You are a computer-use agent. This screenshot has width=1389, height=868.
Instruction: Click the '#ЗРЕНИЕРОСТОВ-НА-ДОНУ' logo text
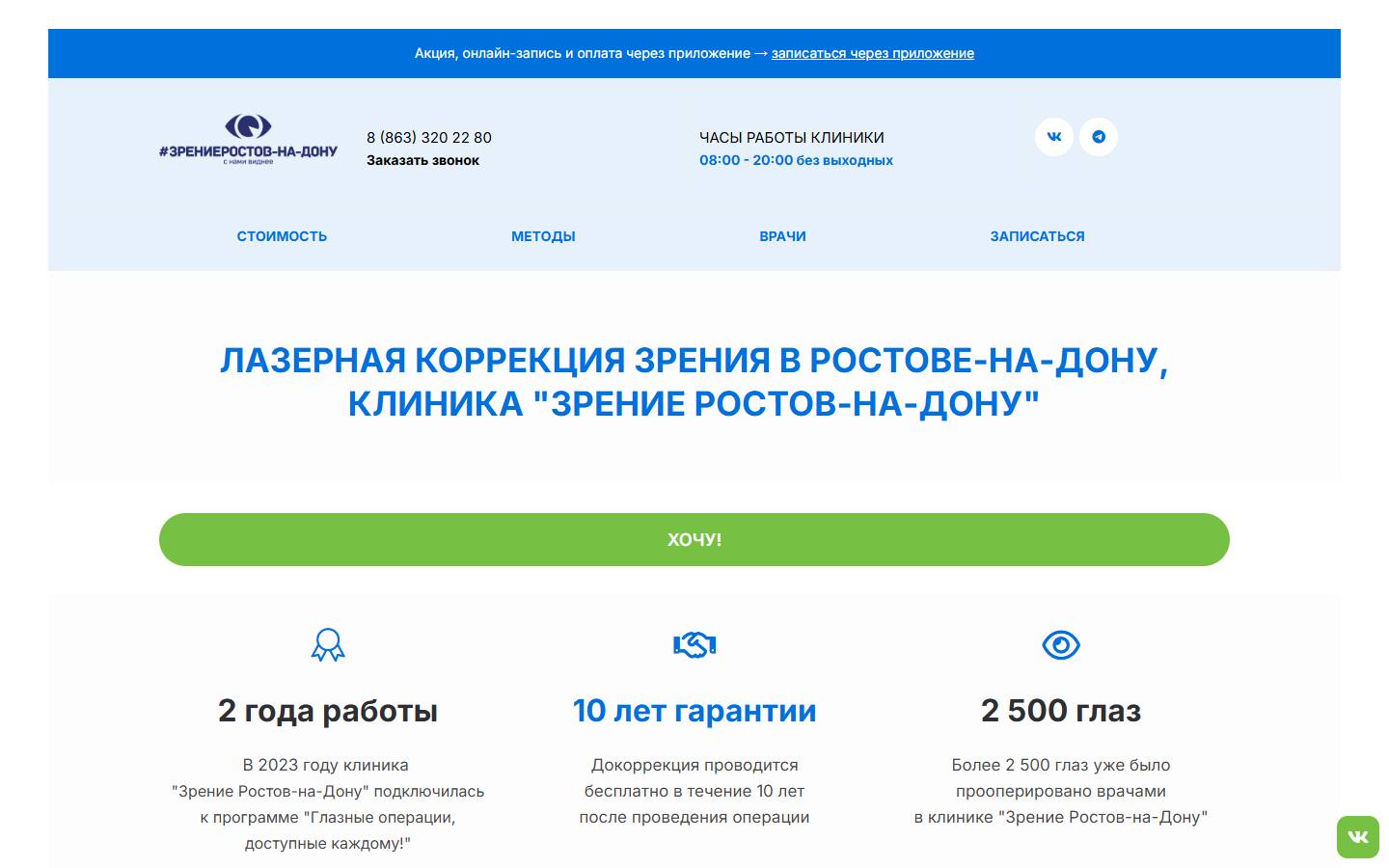point(248,151)
